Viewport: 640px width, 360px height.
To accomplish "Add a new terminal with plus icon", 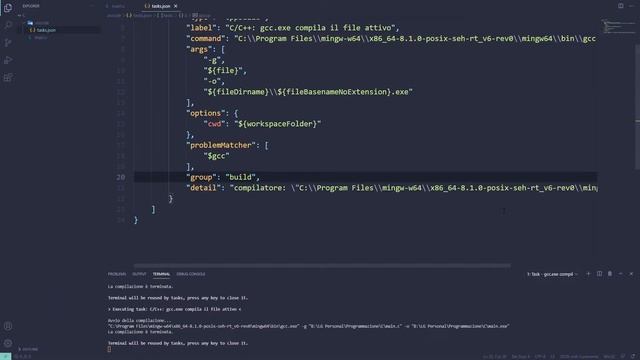I will [x=588, y=274].
